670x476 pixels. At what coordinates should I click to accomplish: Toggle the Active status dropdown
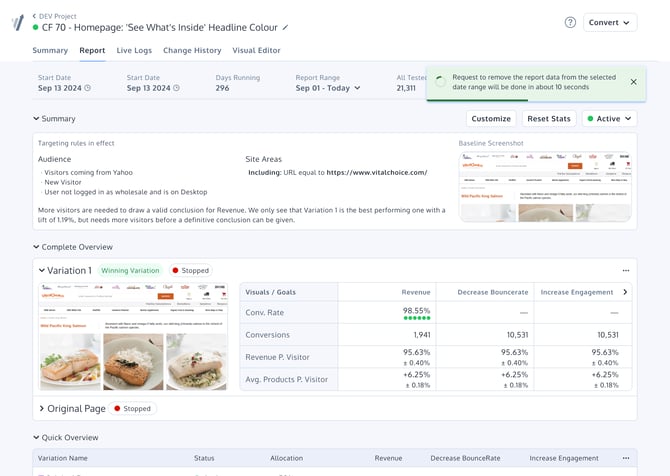coord(609,119)
